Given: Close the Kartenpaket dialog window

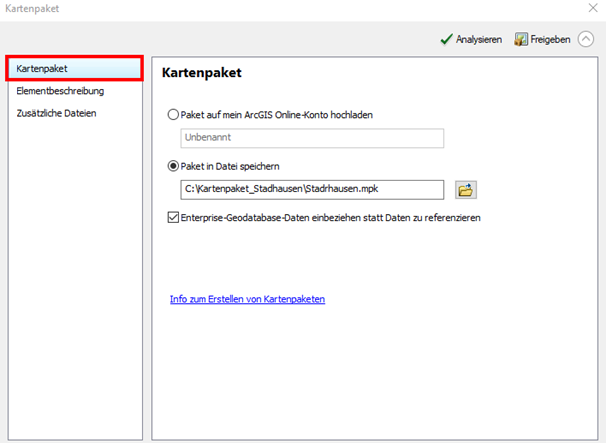Looking at the screenshot, I should 593,7.
